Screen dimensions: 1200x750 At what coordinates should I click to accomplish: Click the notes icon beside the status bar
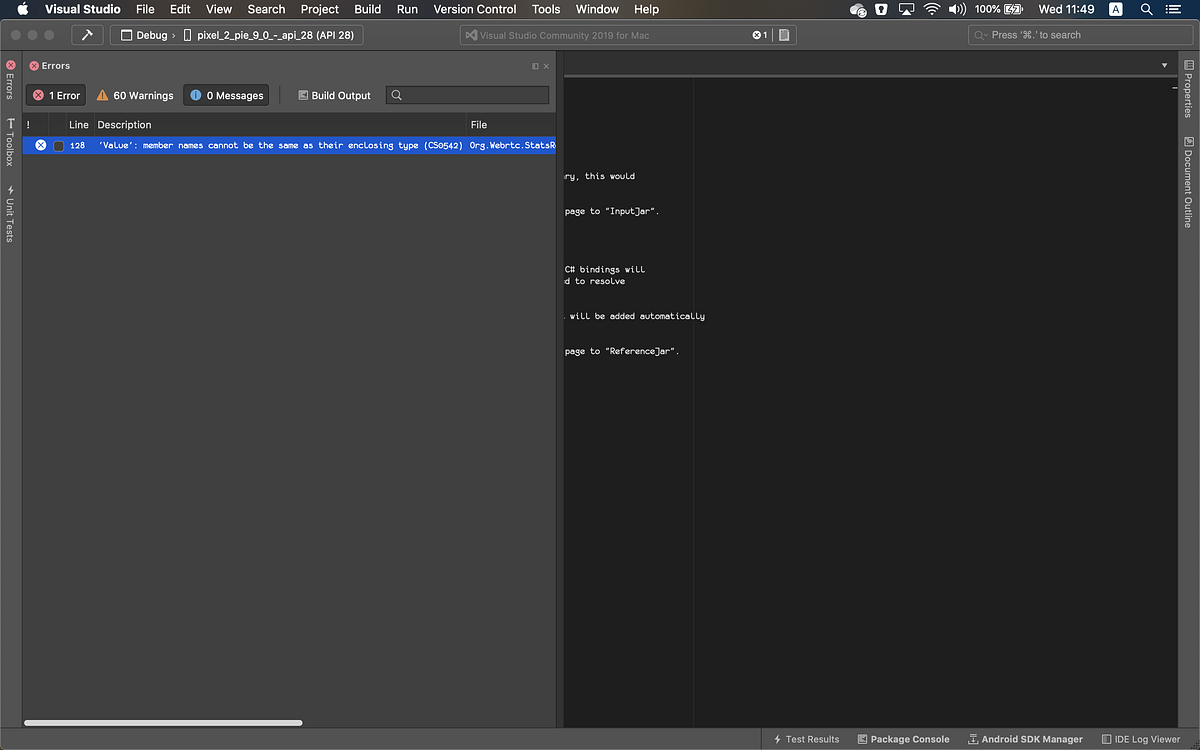pos(785,35)
